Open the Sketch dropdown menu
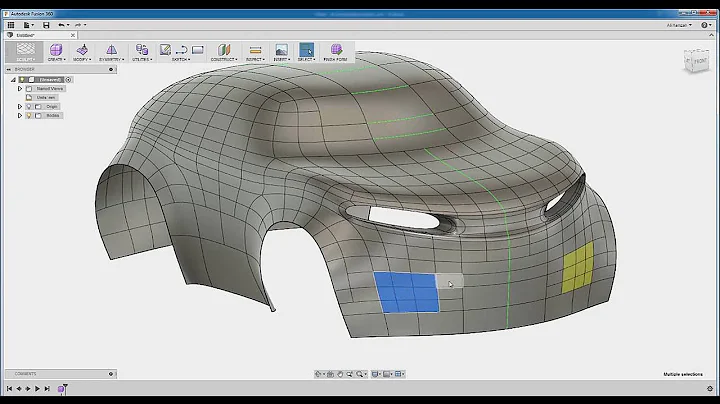This screenshot has width=720, height=404. [x=181, y=60]
